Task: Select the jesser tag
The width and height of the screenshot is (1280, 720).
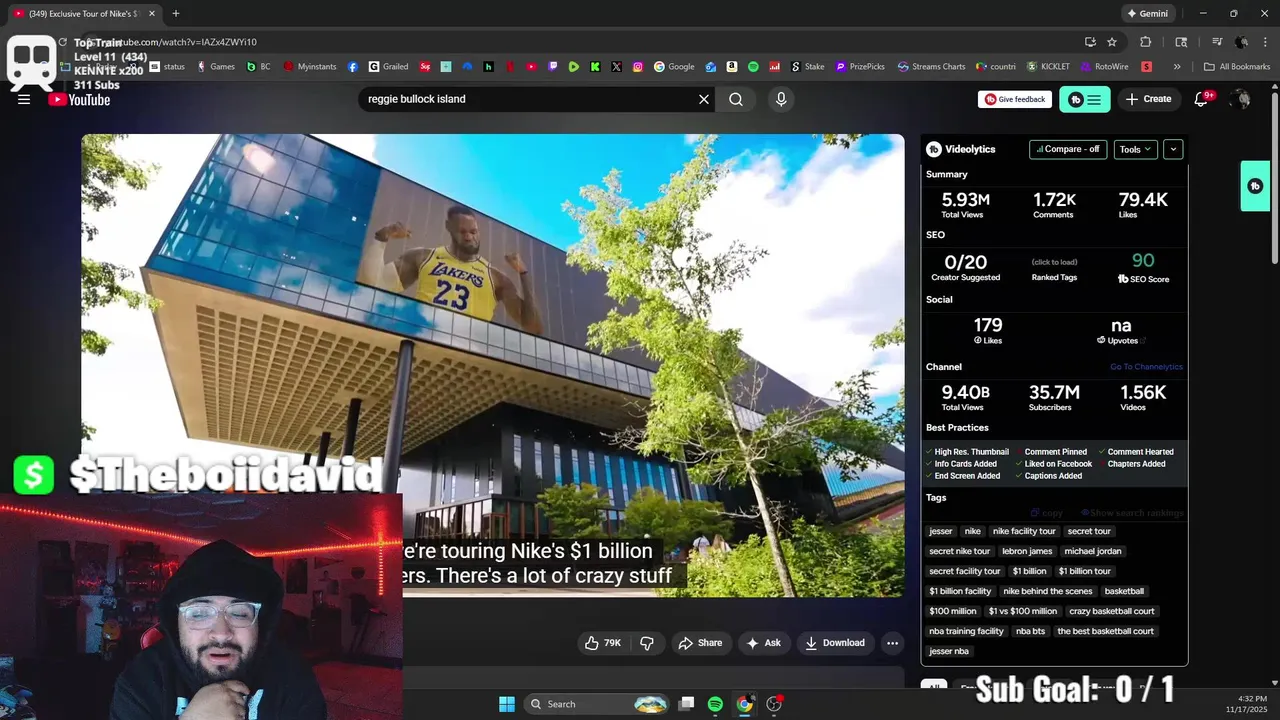Action: (941, 531)
